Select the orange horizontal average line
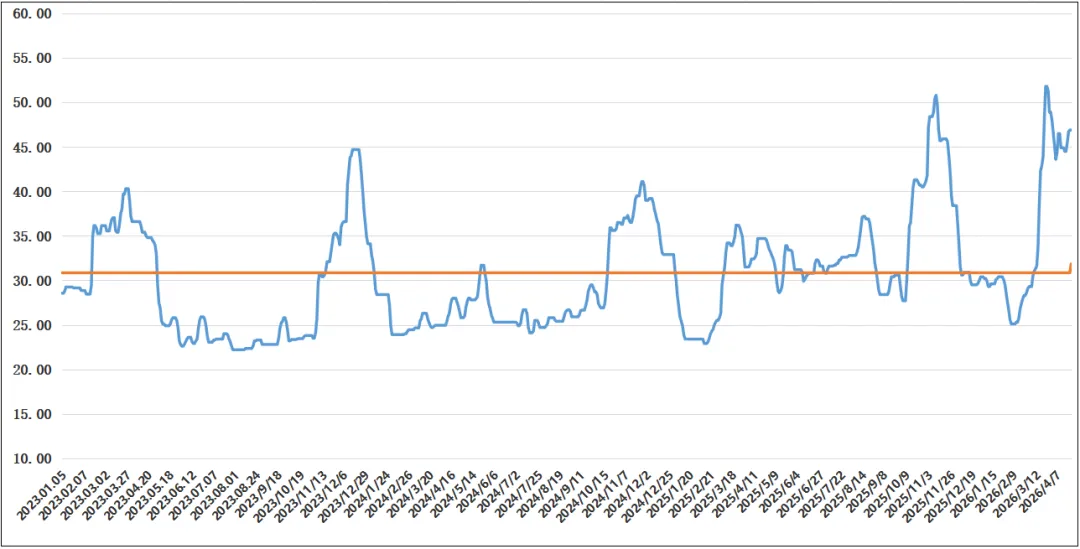The width and height of the screenshot is (1080, 549). point(565,273)
